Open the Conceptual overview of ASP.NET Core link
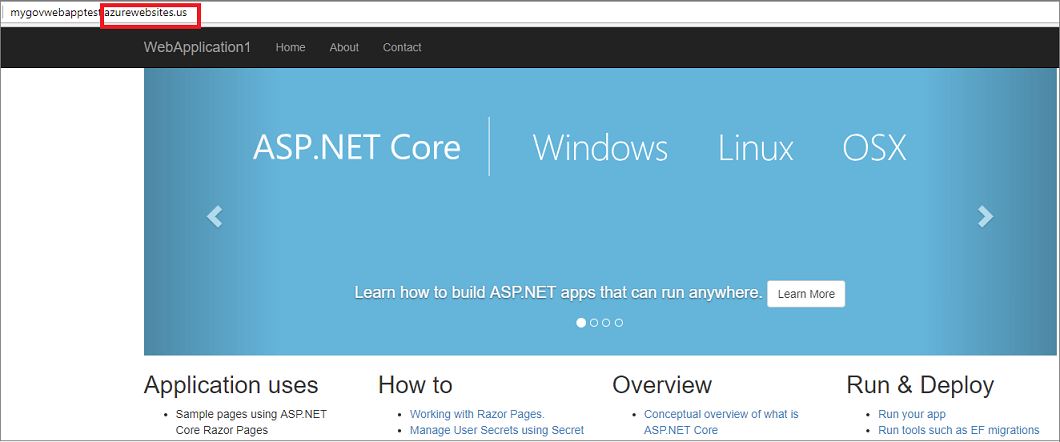Image resolution: width=1060 pixels, height=442 pixels. [720, 414]
